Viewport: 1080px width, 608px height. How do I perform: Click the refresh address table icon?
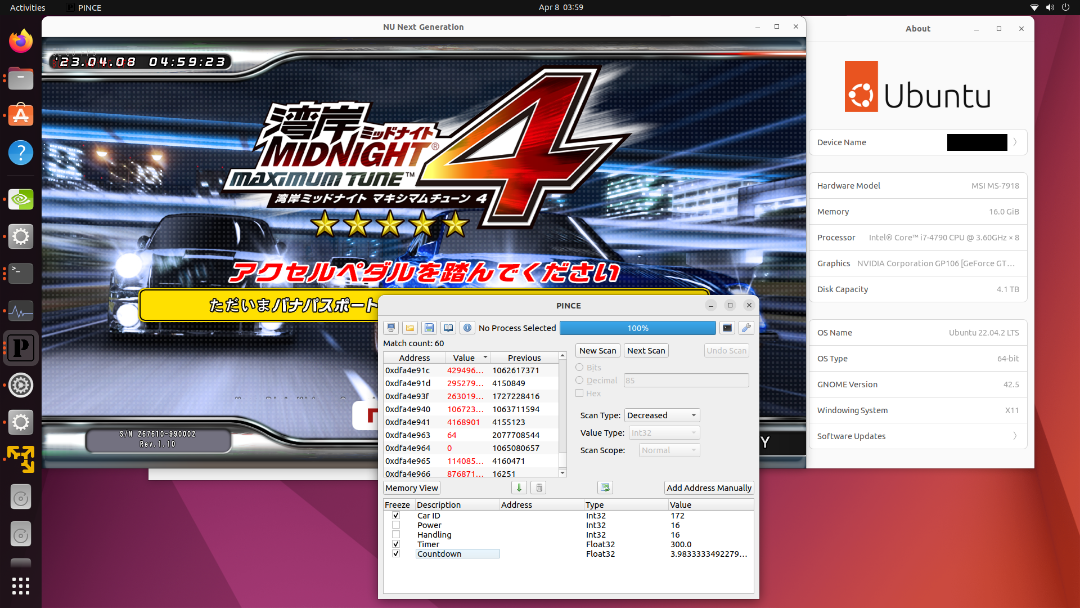click(605, 488)
